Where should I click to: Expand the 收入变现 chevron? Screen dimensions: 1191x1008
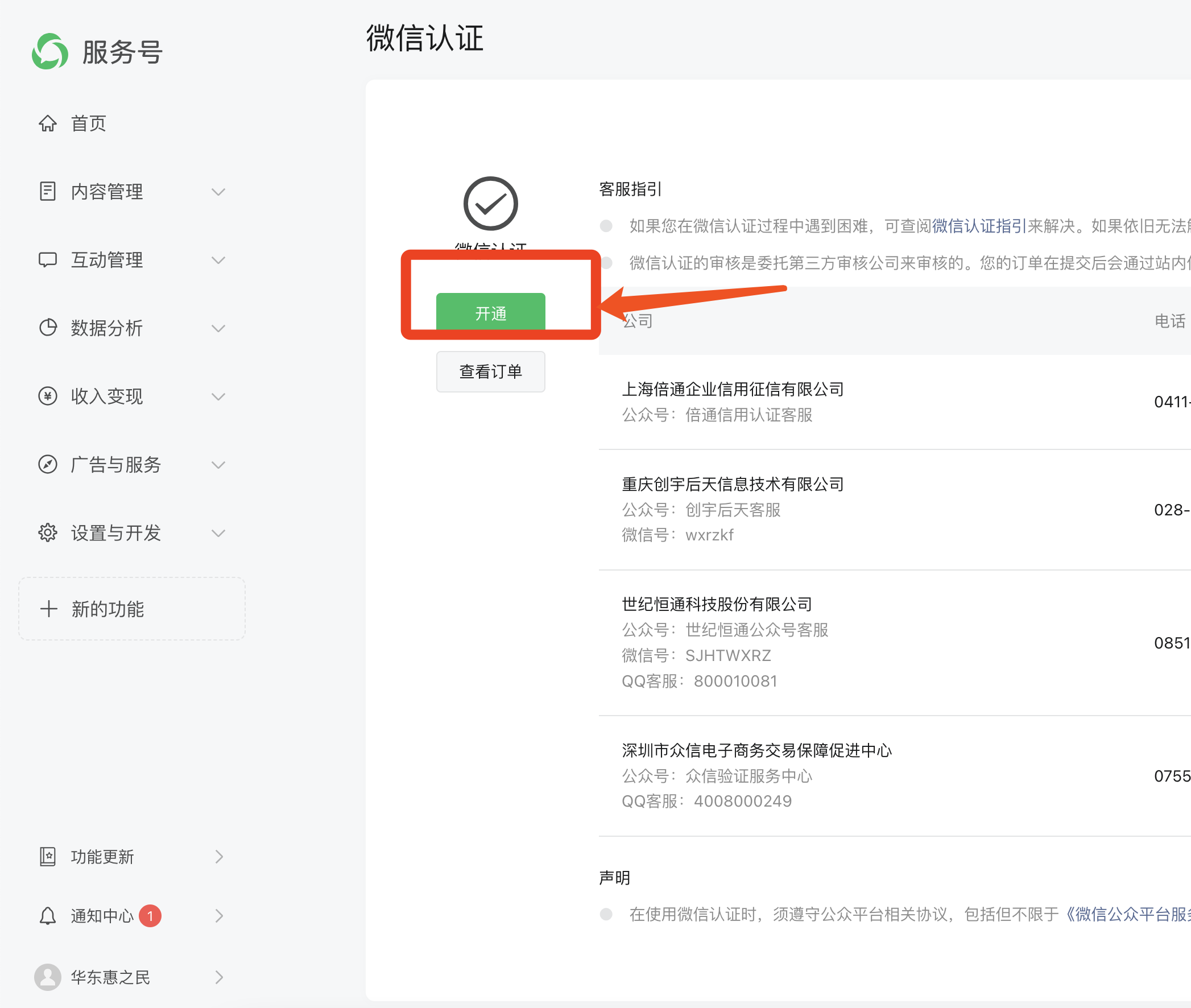(218, 396)
